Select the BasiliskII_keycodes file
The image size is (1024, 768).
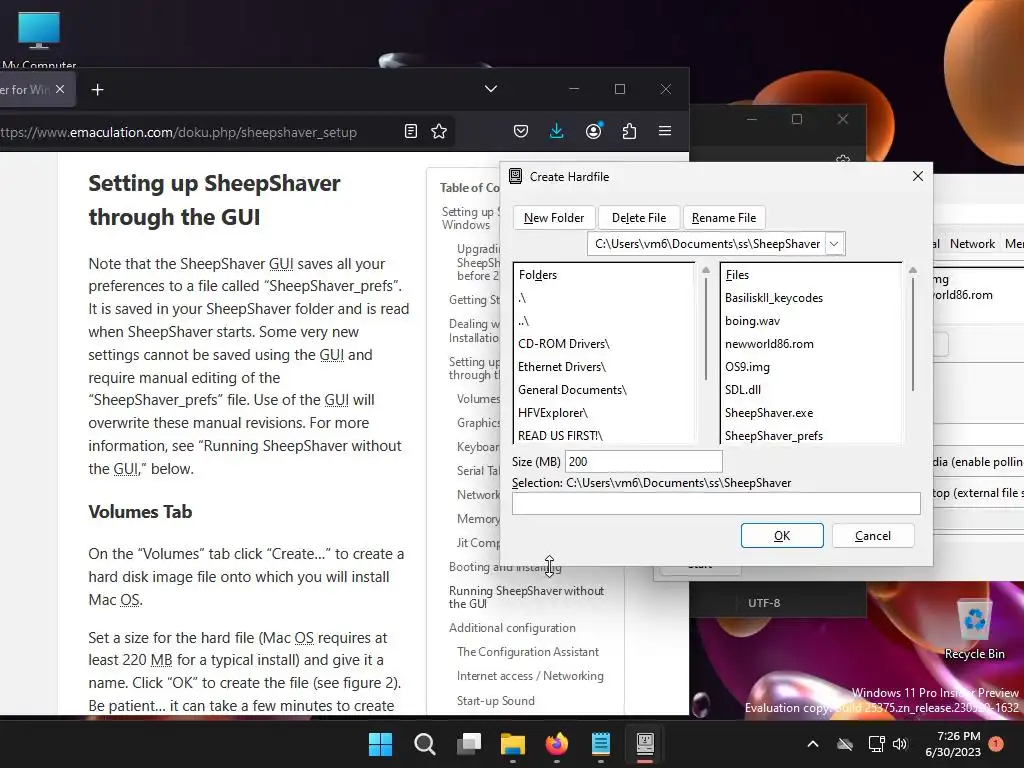(x=774, y=298)
